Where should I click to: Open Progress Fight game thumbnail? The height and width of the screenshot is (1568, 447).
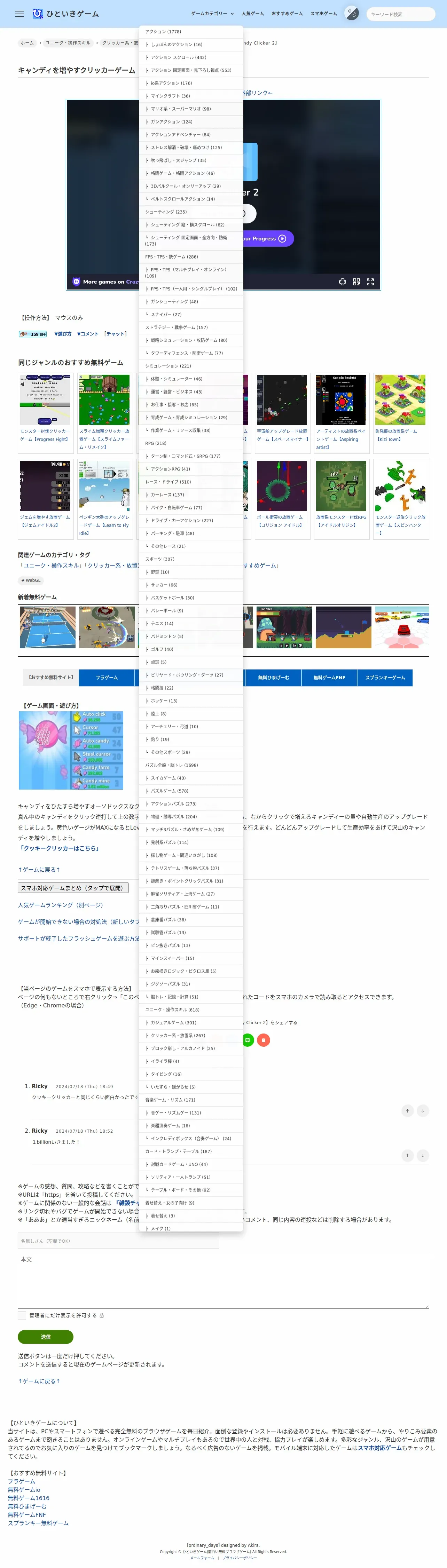(45, 400)
